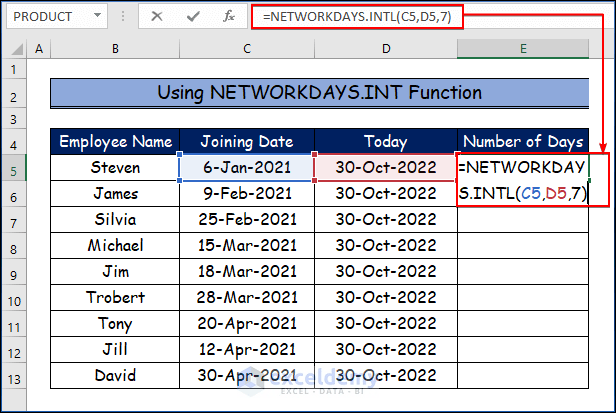Click inside the editing cell E5 formula
The width and height of the screenshot is (616, 413).
coord(523,180)
